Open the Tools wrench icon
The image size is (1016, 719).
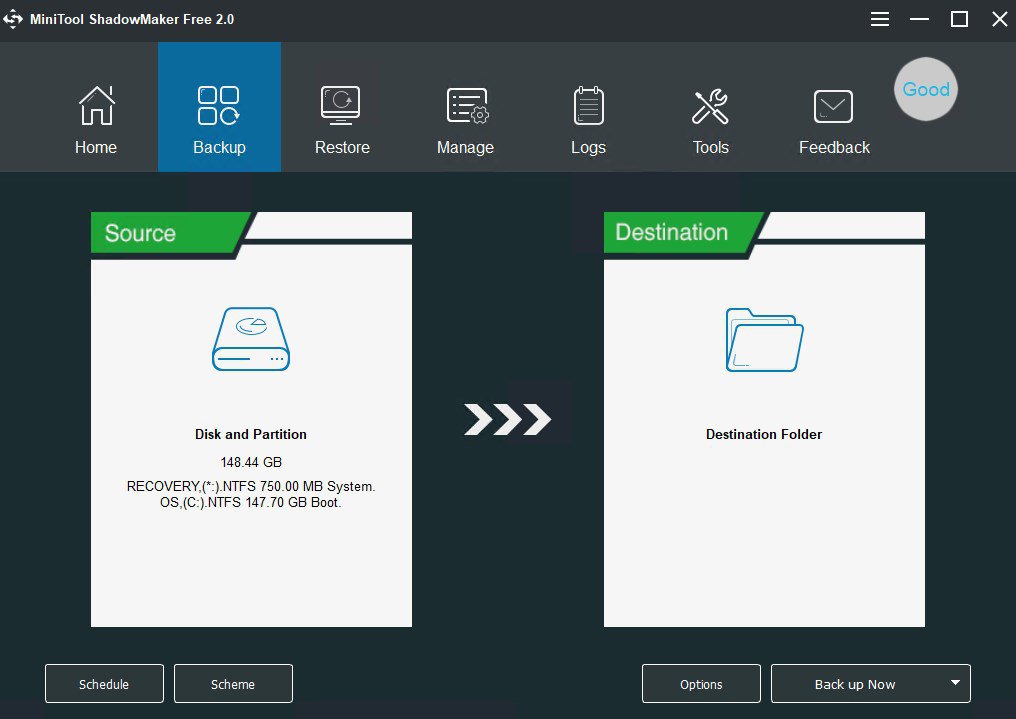(710, 106)
